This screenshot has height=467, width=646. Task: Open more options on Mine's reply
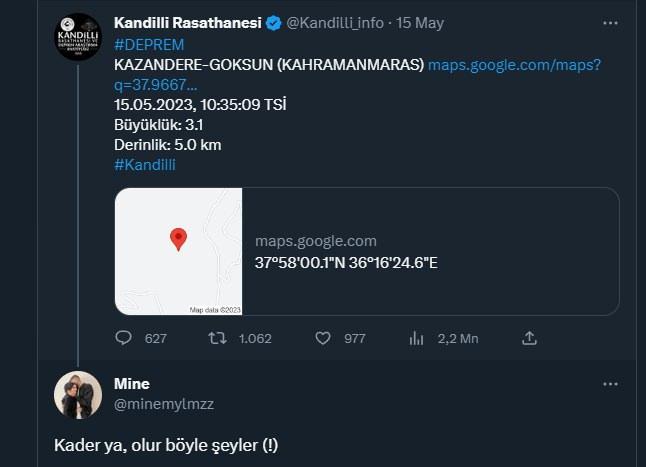click(x=610, y=384)
